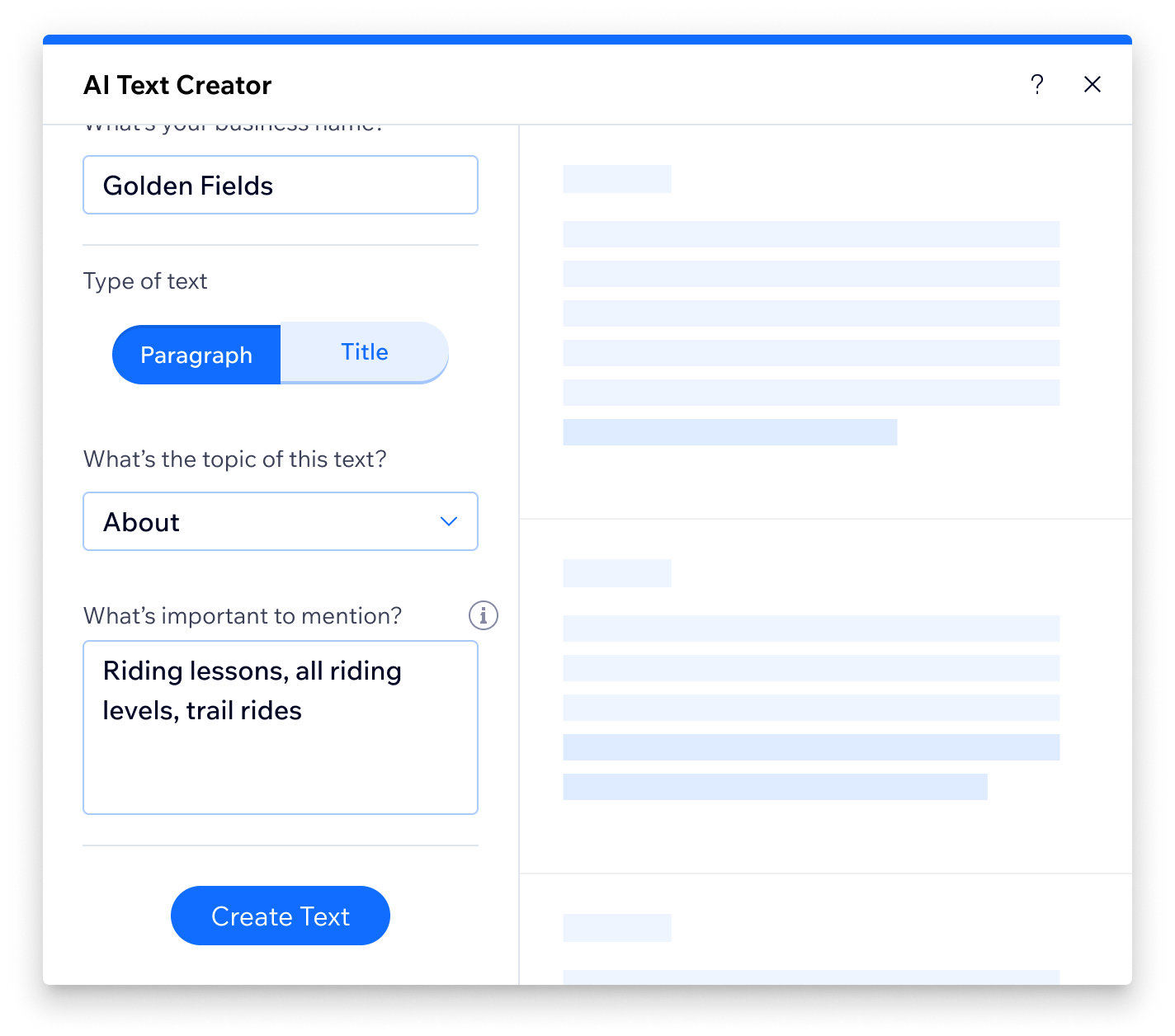Screen dimensions: 1175x1036
Task: Click the first result's heading placeholder bar
Action: [617, 179]
